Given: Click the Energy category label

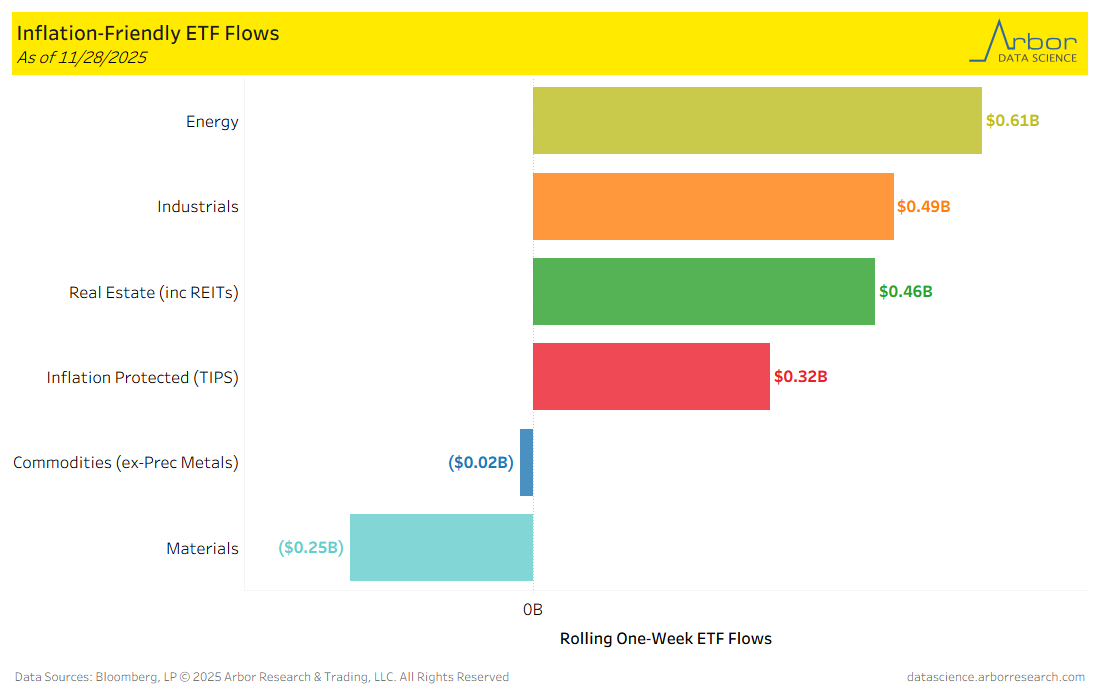Looking at the screenshot, I should (212, 122).
